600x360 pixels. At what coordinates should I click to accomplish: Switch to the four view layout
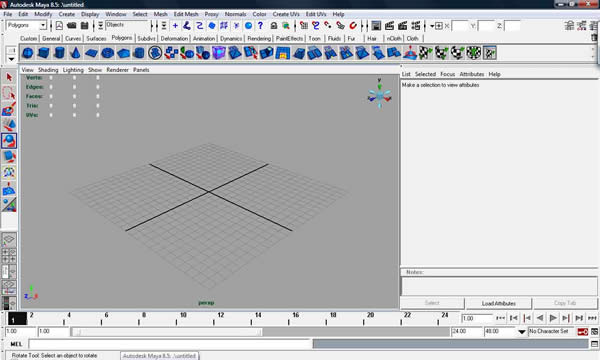coord(9,255)
